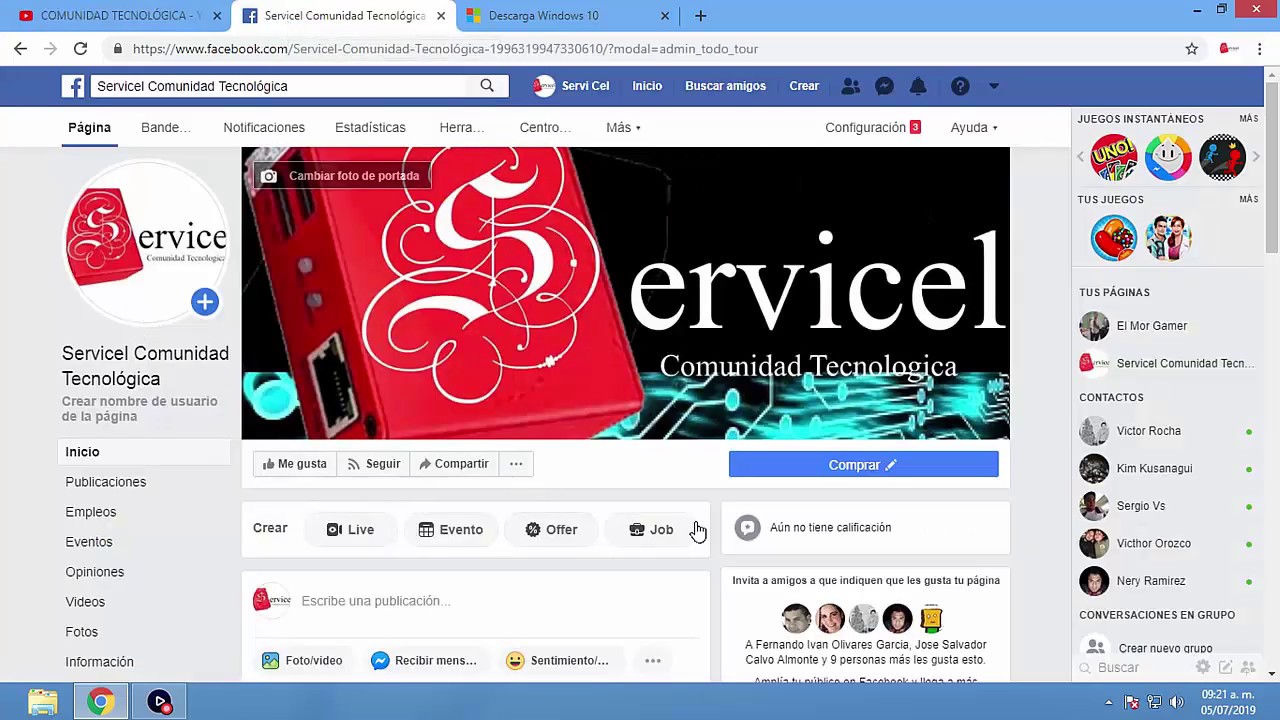Select the Página tab
The width and height of the screenshot is (1280, 720).
(89, 127)
